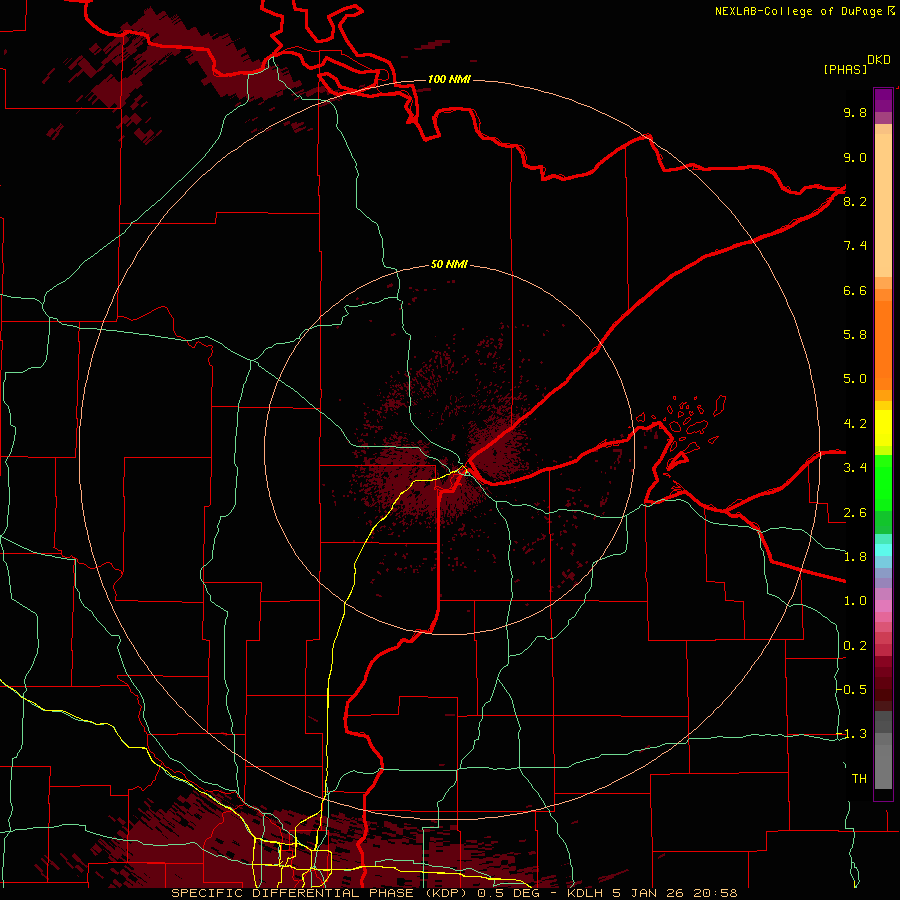Screen dimensions: 900x900
Task: Pick the cyan color bar segment
Action: (883, 550)
